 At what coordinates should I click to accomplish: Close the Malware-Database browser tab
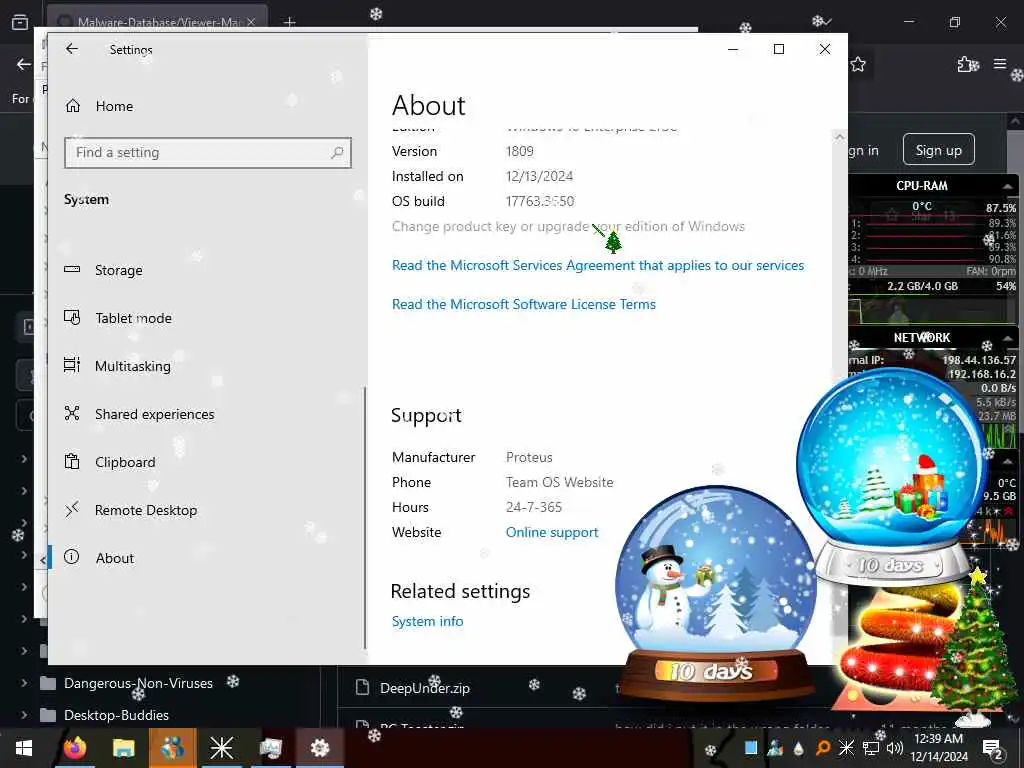tap(251, 22)
